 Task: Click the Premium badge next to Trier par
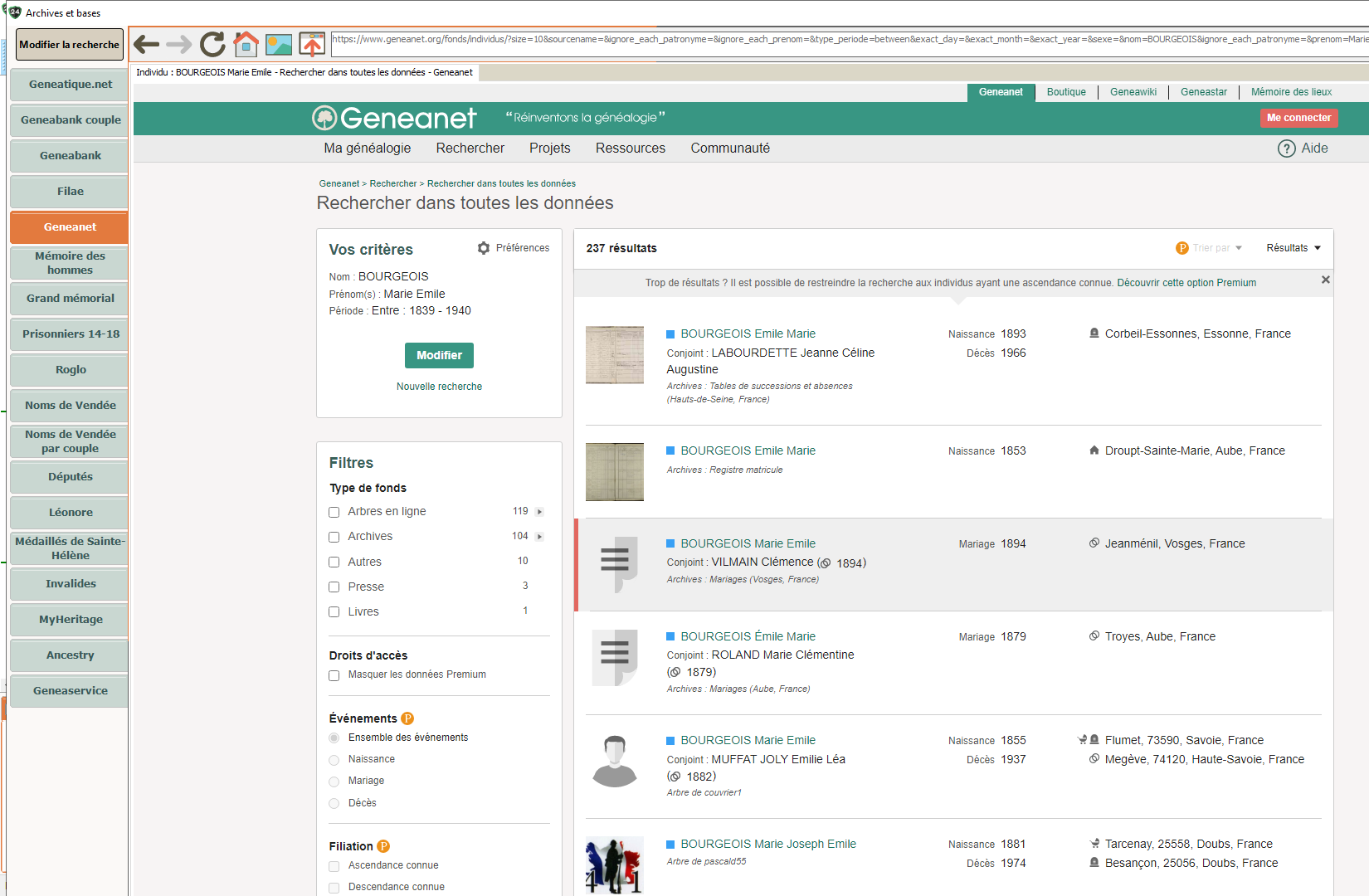point(1182,248)
